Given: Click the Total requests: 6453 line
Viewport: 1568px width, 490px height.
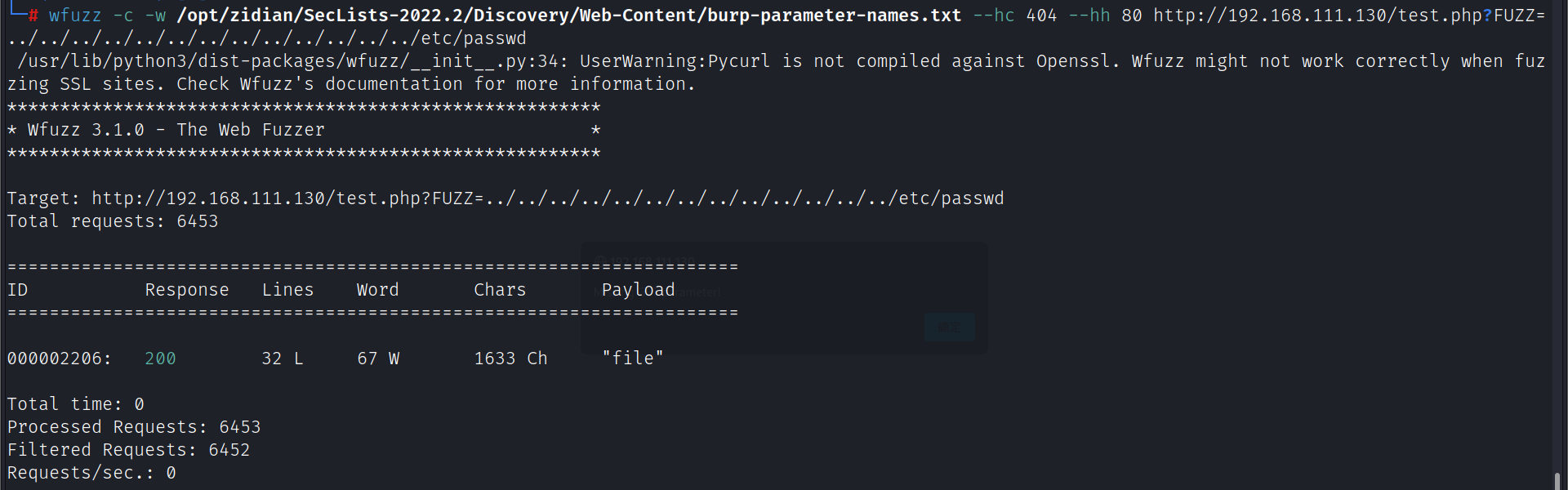Looking at the screenshot, I should pos(113,221).
